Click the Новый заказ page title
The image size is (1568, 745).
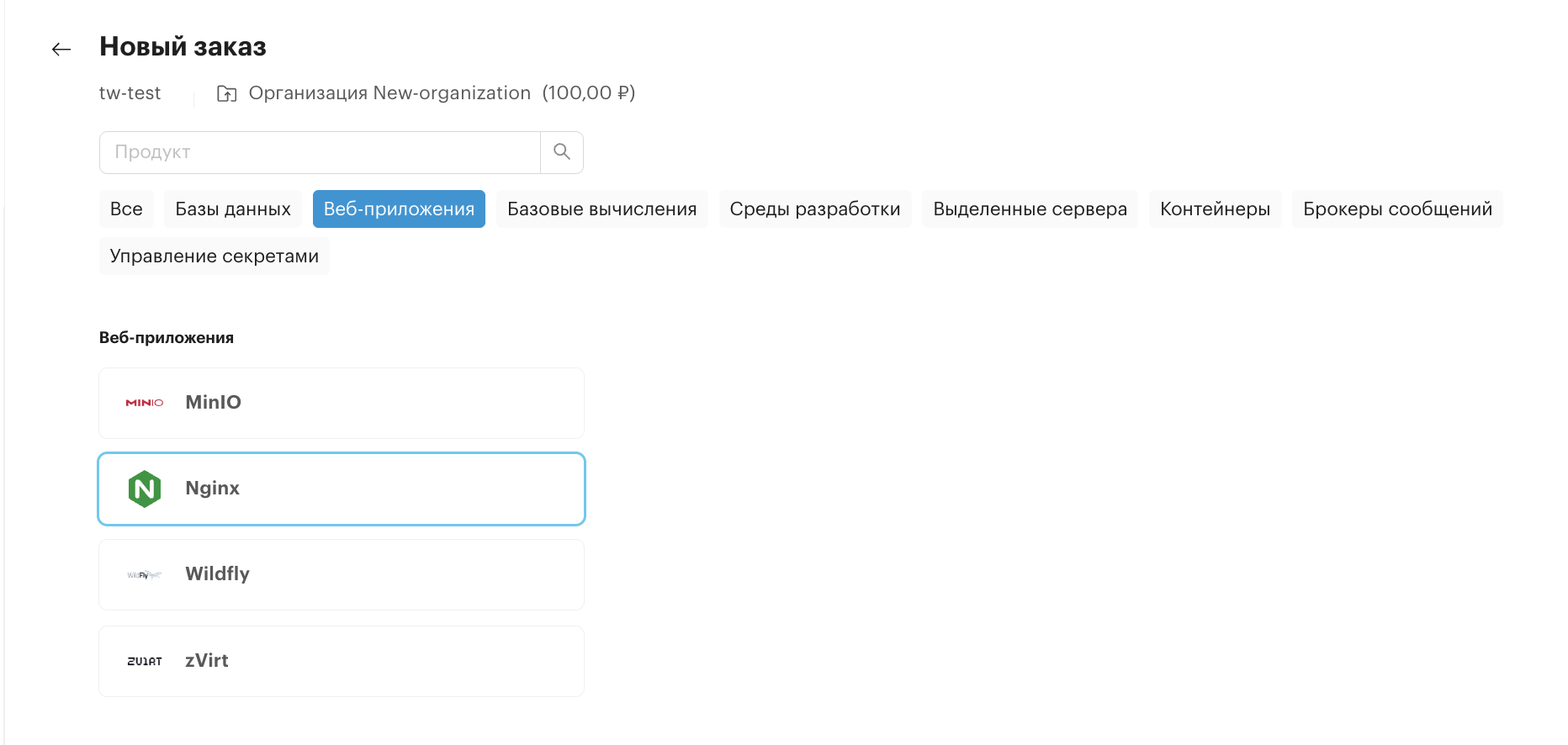coord(183,47)
